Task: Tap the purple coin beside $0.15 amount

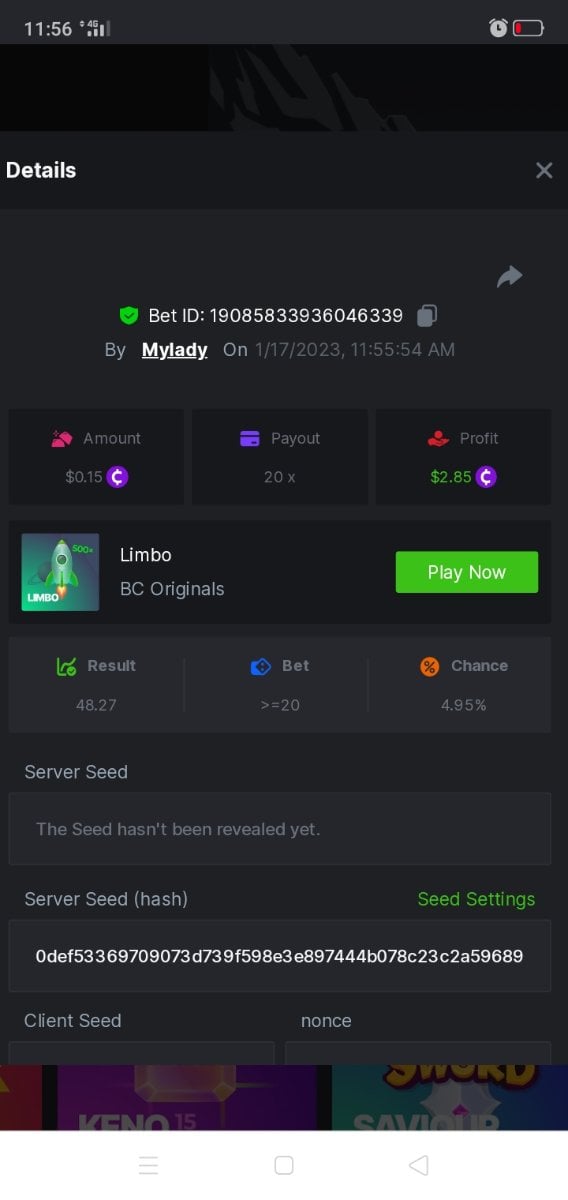Action: [118, 477]
